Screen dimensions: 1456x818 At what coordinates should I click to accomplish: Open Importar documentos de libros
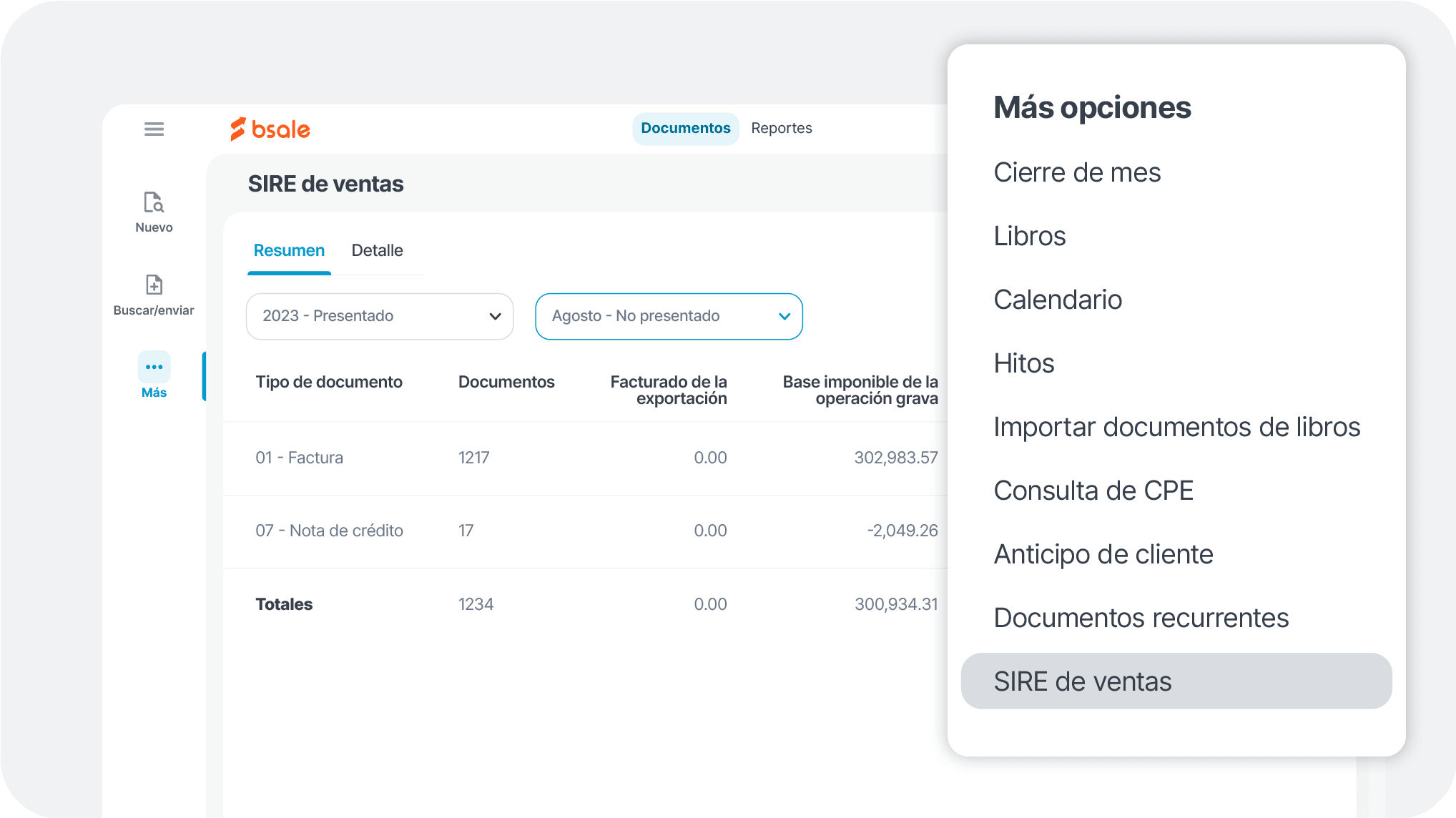pyautogui.click(x=1177, y=427)
